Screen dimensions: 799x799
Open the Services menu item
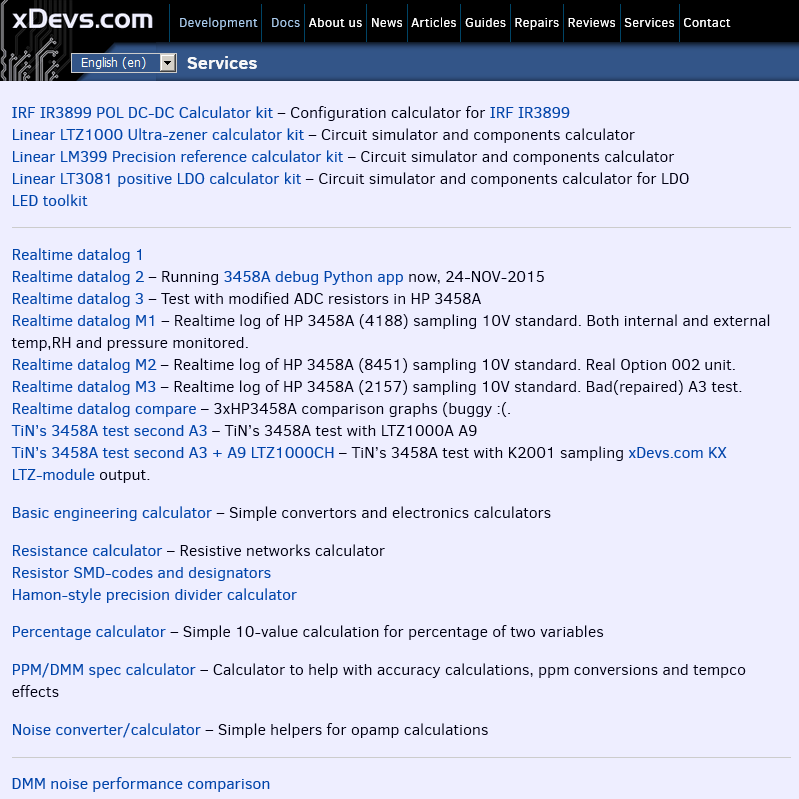649,23
